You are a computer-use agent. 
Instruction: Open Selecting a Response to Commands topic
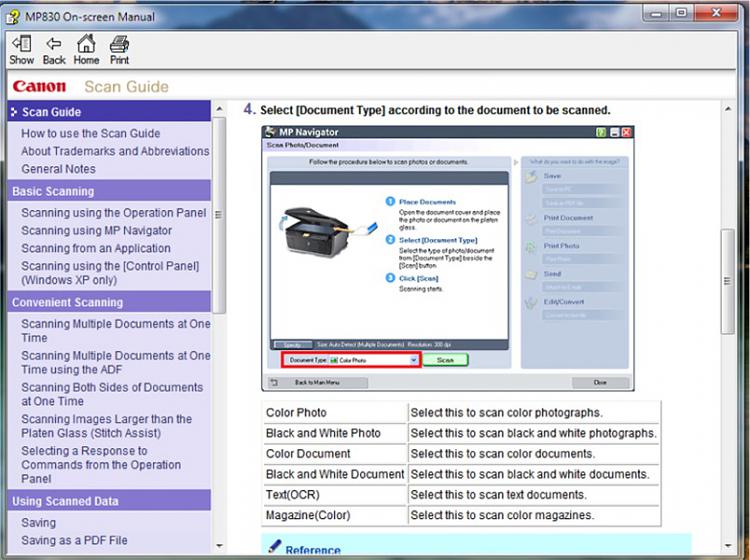(101, 464)
